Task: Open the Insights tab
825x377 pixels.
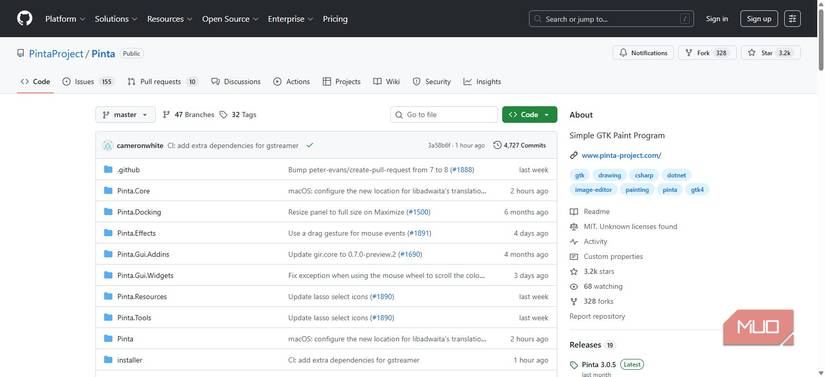Action: 482,81
